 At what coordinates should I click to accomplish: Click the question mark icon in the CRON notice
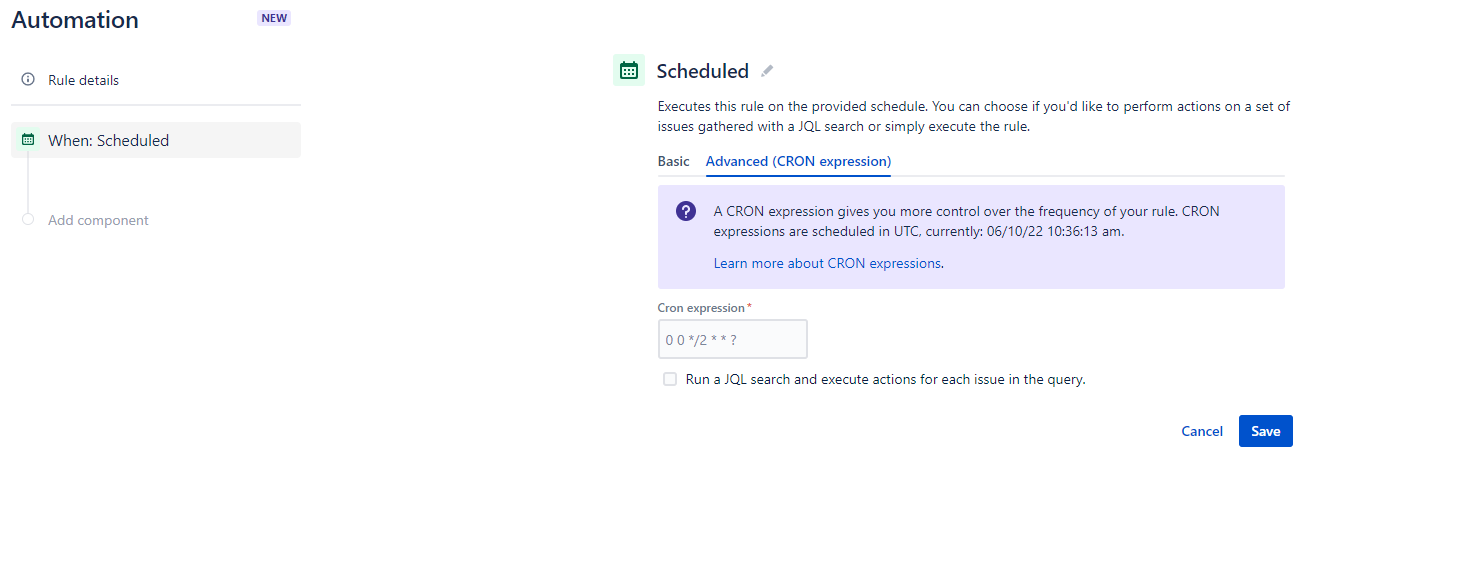point(685,211)
